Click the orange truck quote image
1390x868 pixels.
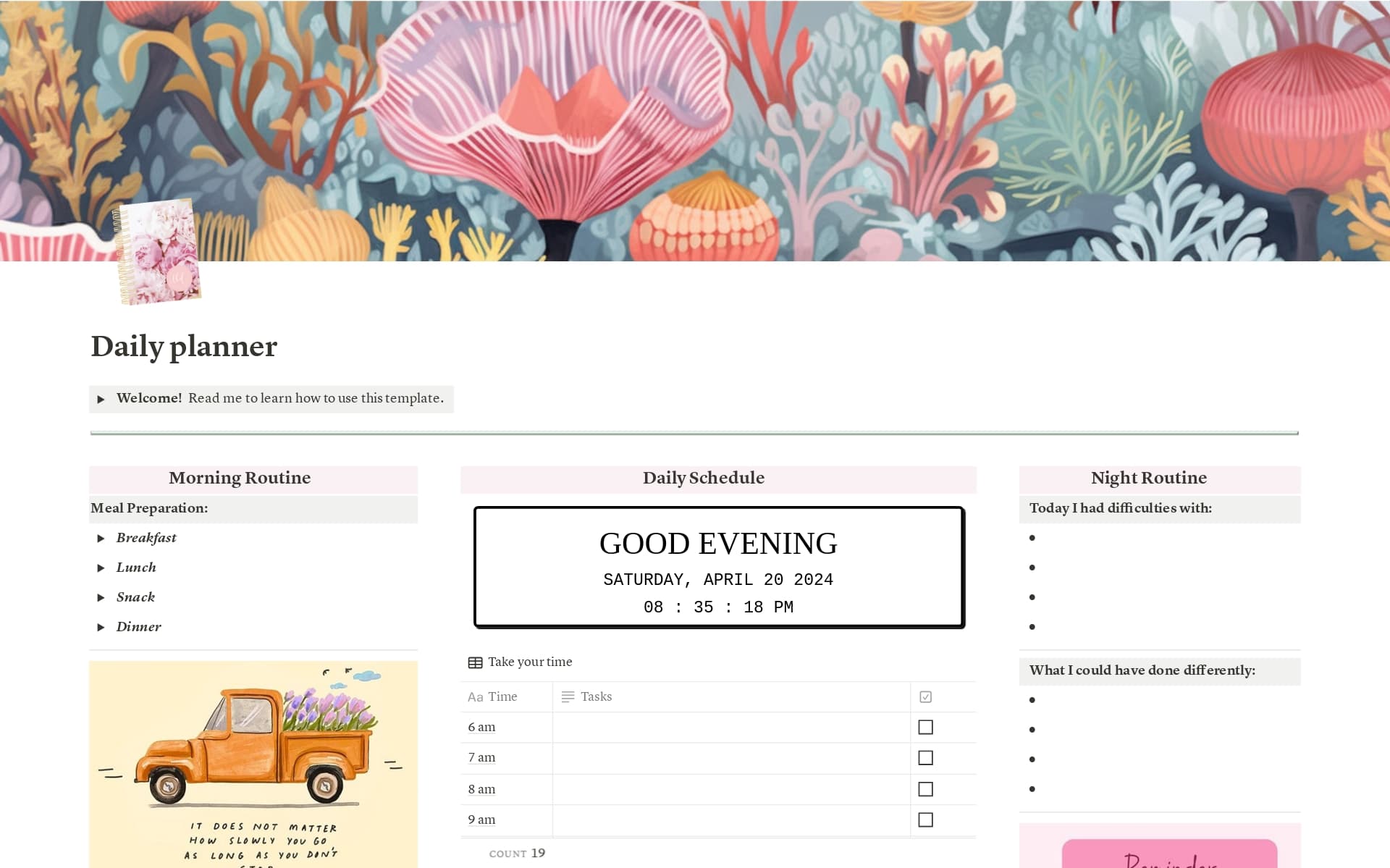pyautogui.click(x=253, y=764)
